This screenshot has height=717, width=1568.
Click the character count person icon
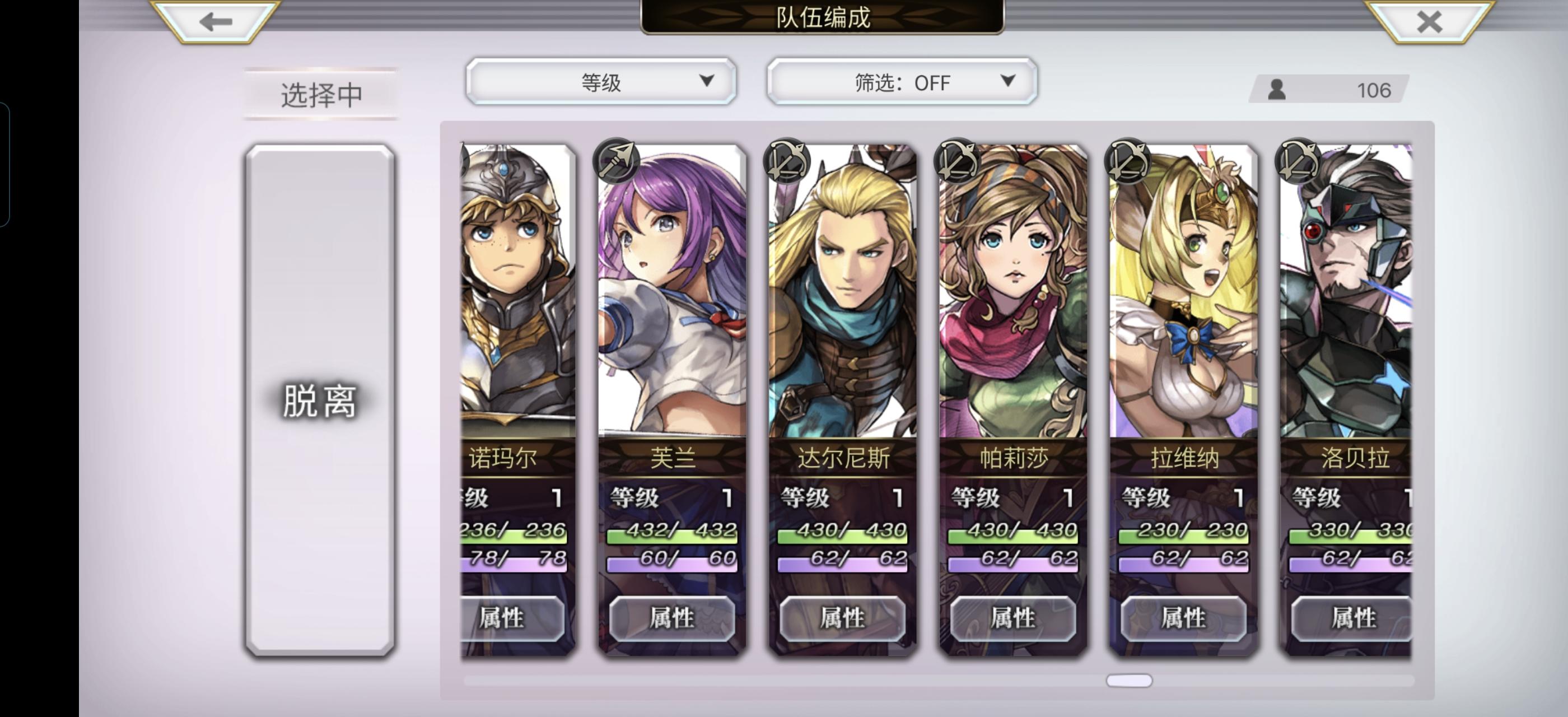click(x=1276, y=90)
